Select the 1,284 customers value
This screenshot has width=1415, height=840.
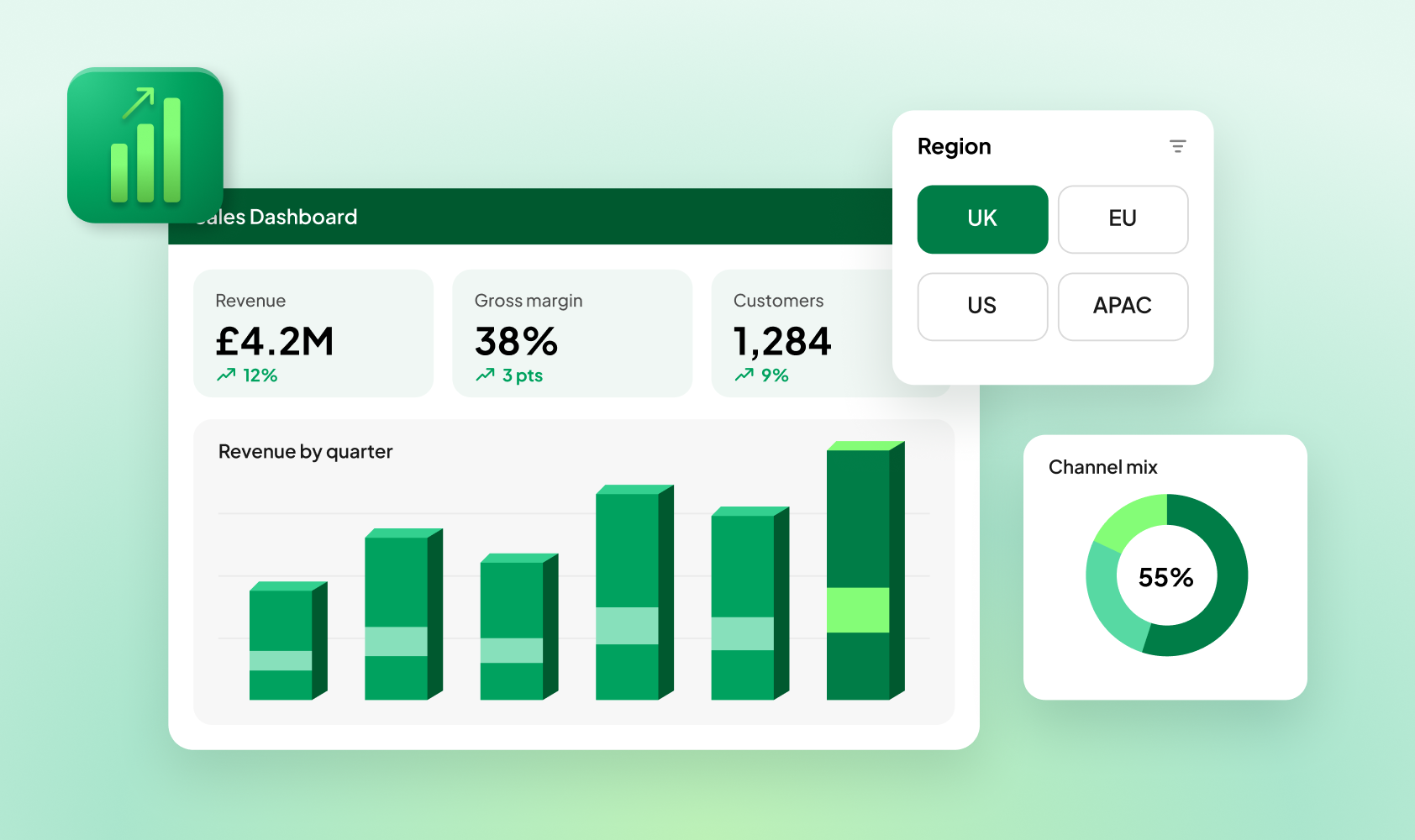782,342
